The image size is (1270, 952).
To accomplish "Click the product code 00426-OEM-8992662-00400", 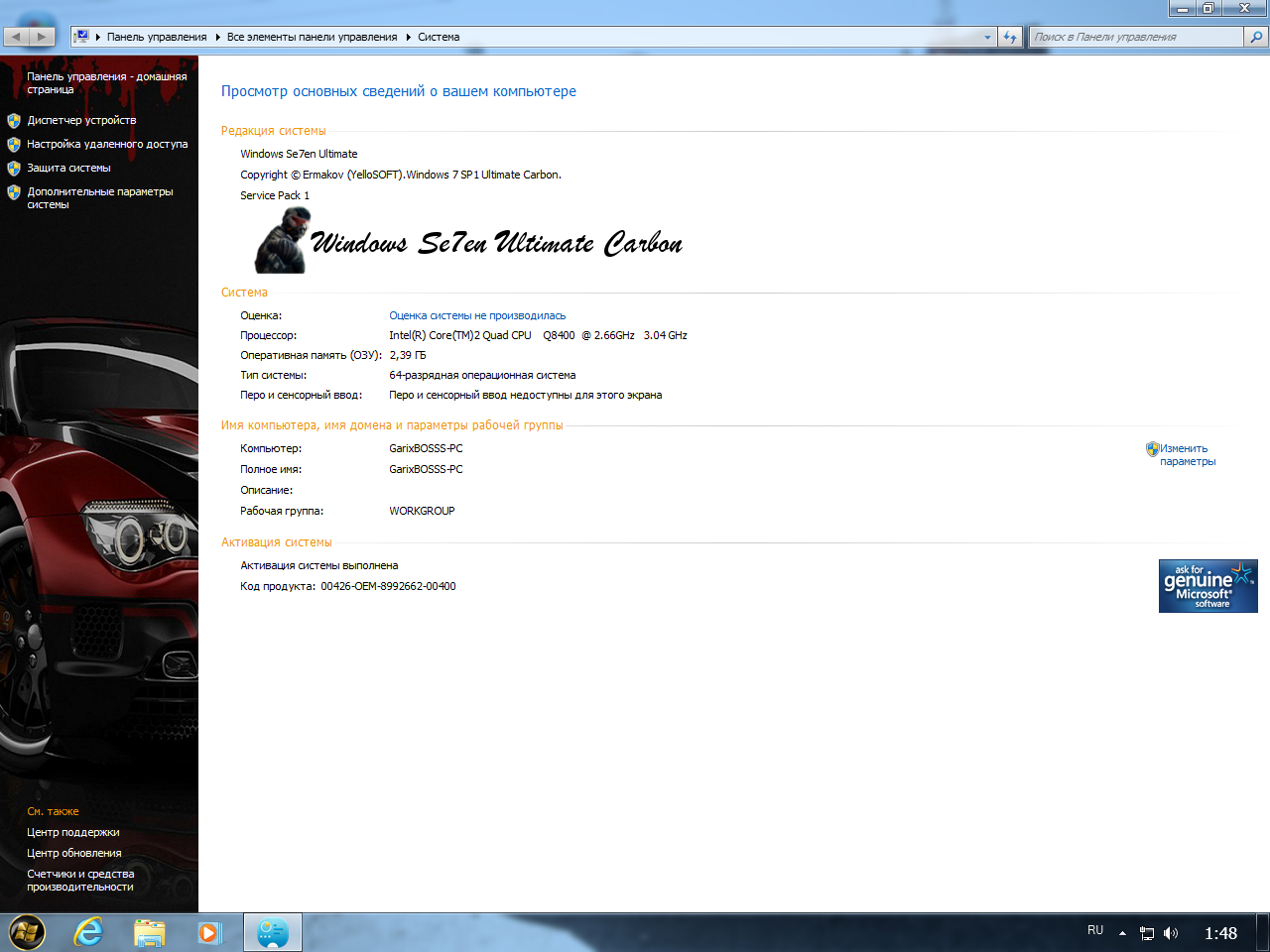I will click(x=388, y=586).
